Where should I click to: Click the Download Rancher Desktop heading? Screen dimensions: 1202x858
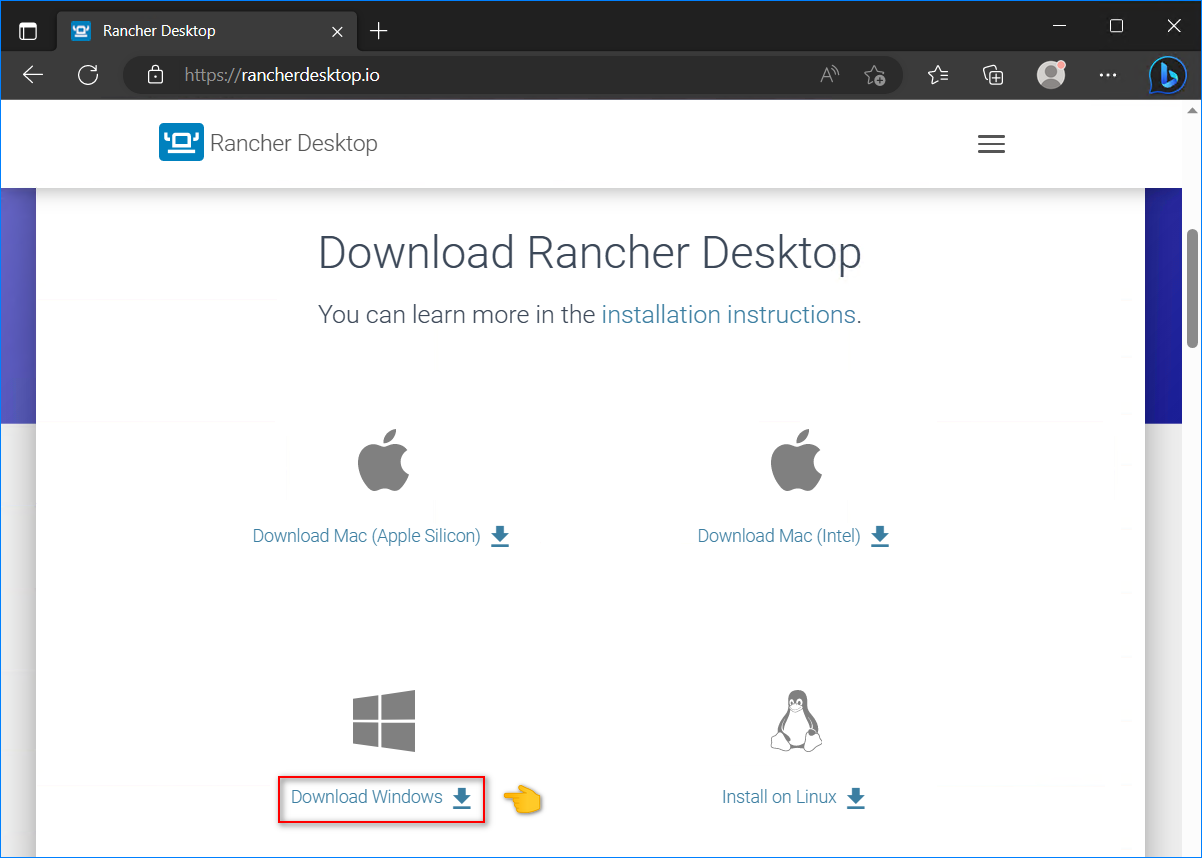590,253
